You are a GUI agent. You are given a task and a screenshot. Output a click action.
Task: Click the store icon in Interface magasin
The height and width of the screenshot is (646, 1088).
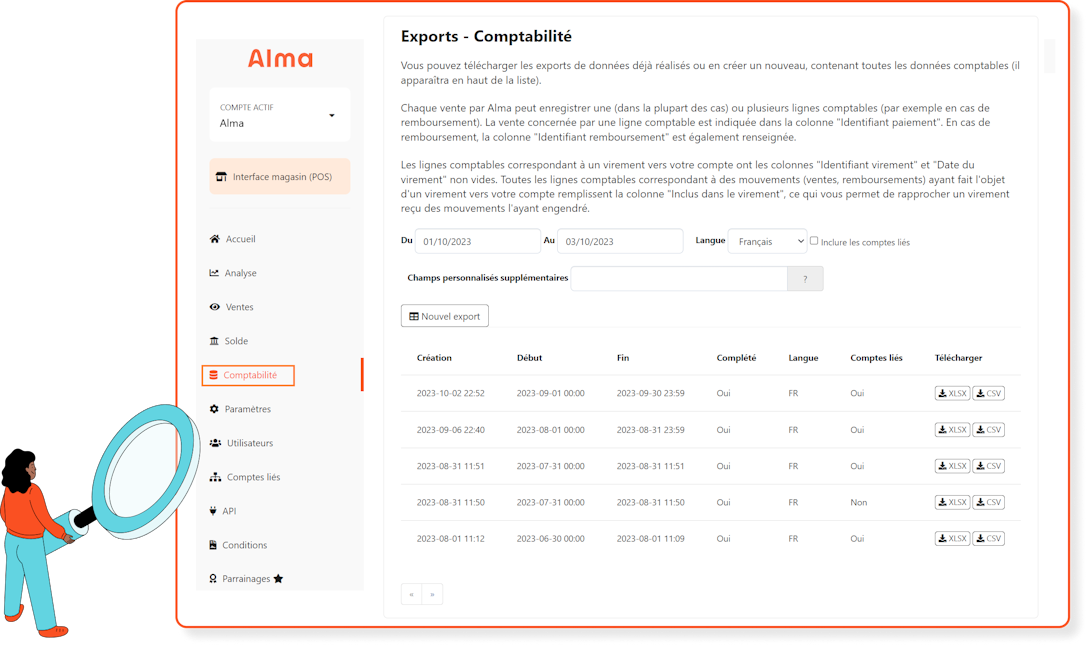[221, 176]
